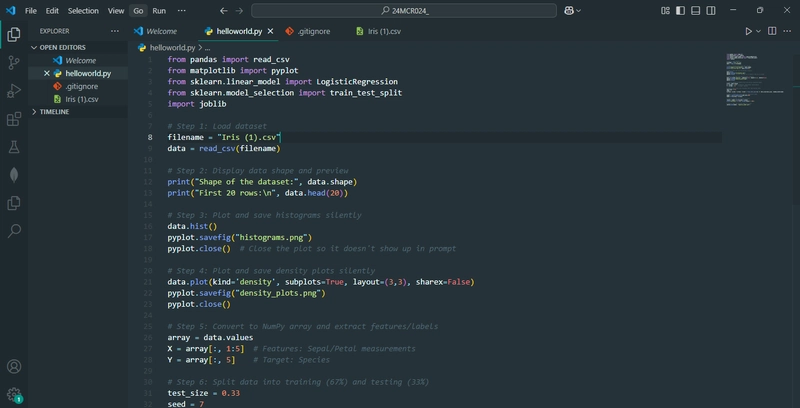Toggle the secondary side bar layout
Viewport: 800px width, 408px height.
(x=711, y=11)
